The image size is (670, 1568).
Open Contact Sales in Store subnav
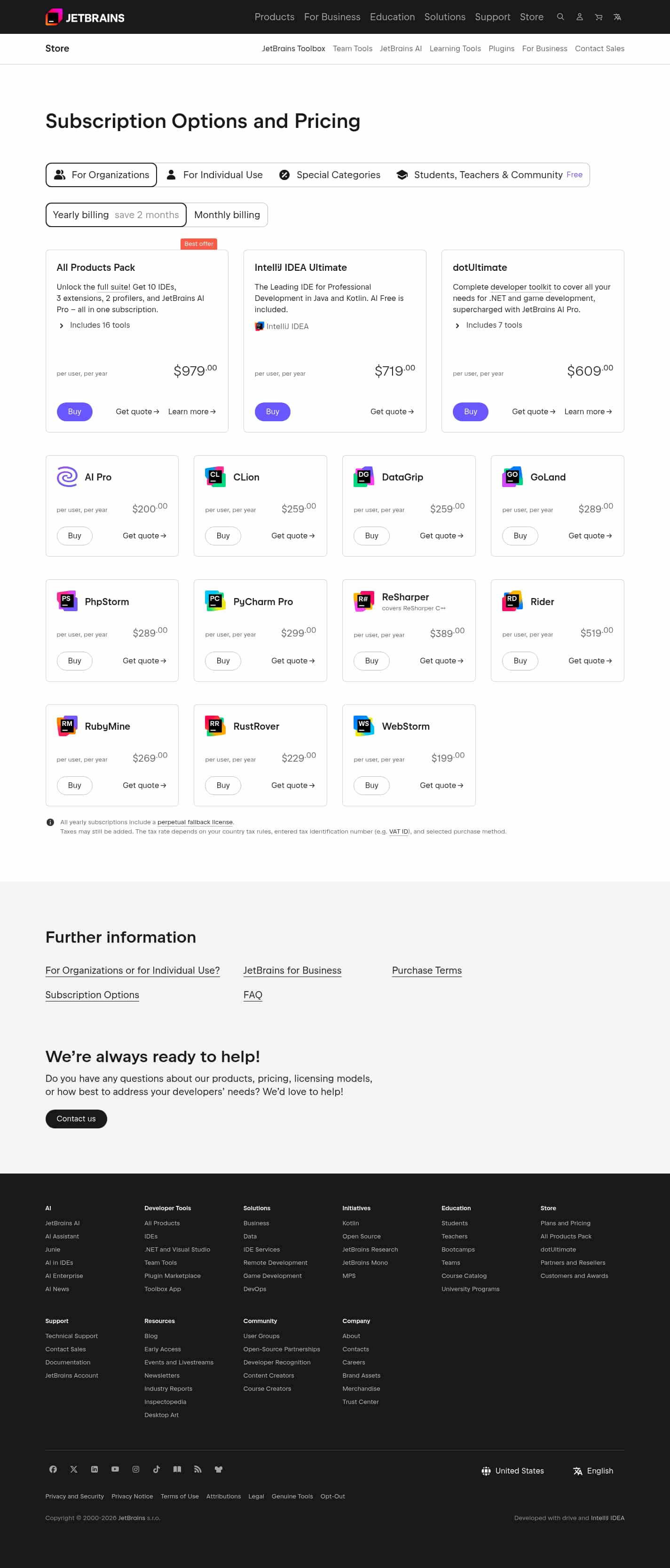(599, 49)
